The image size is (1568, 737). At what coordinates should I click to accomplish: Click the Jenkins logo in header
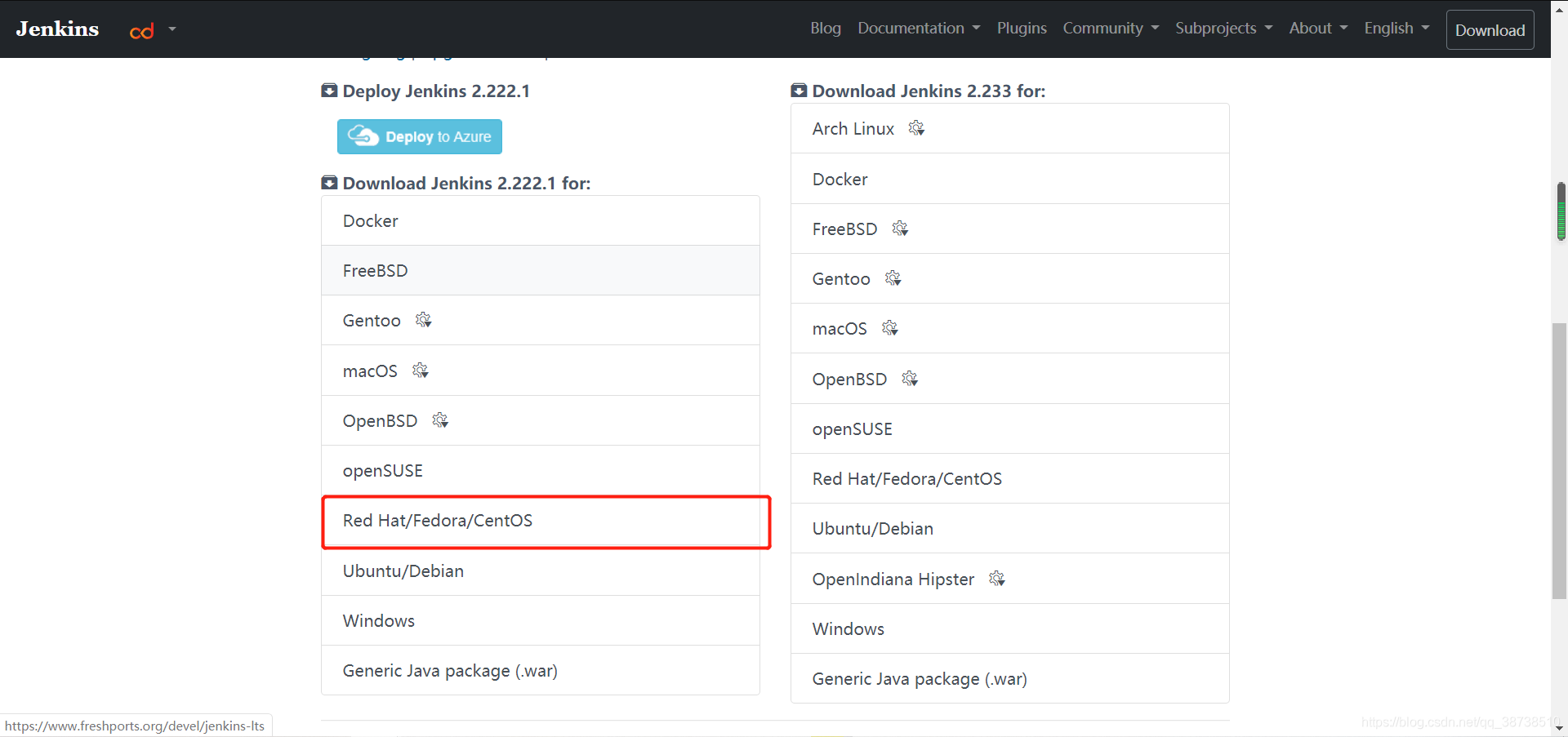pyautogui.click(x=57, y=29)
